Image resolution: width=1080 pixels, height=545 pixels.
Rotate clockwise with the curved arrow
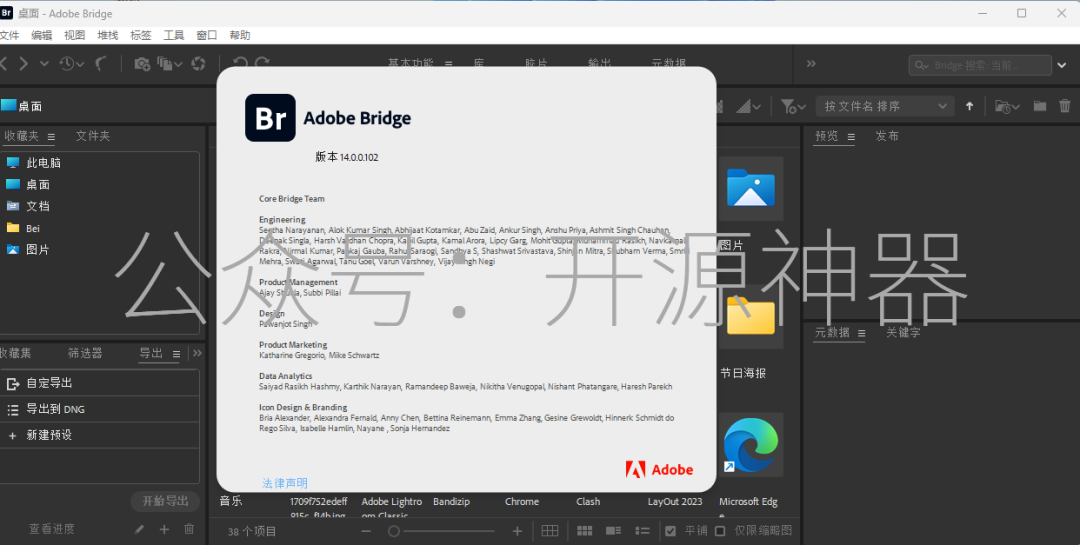(262, 64)
